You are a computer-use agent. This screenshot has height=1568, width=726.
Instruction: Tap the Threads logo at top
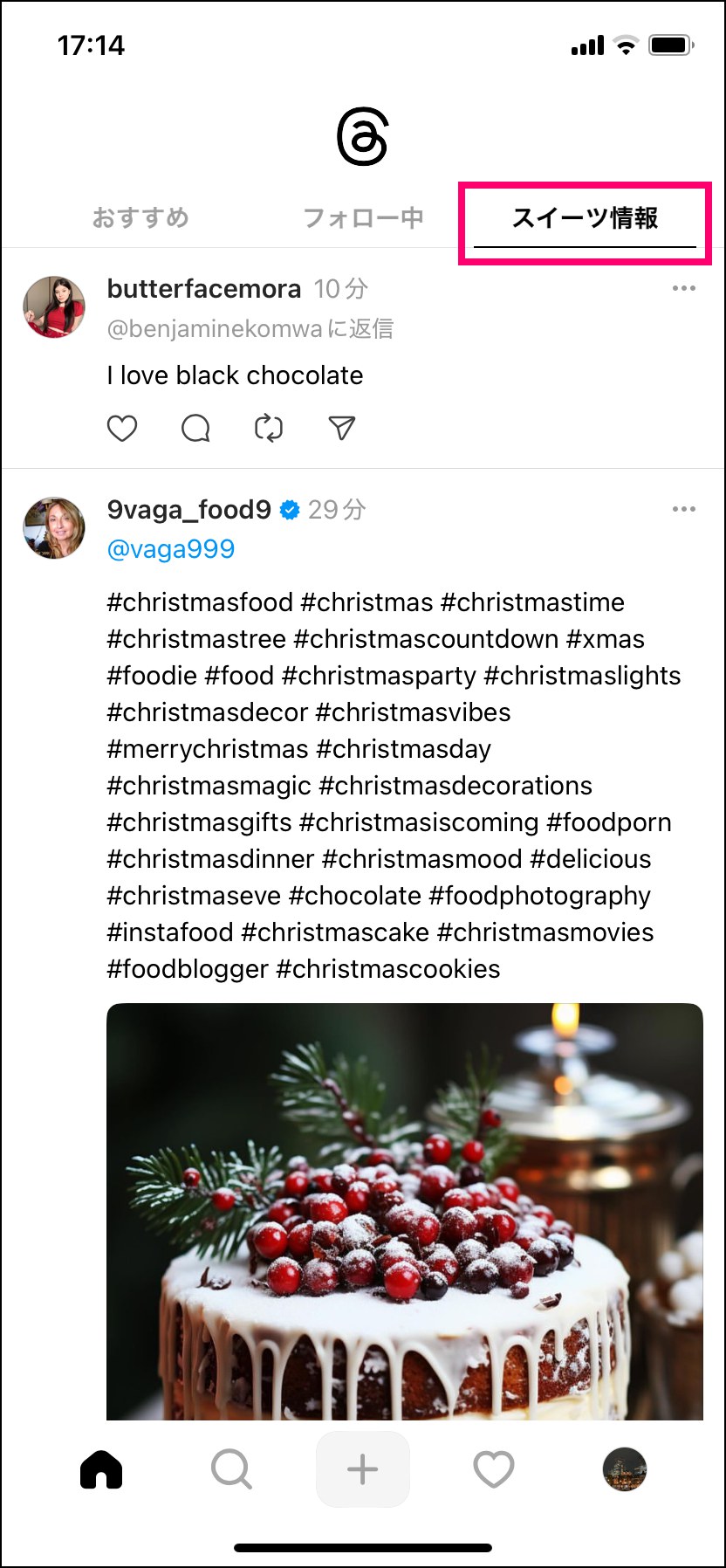click(362, 136)
